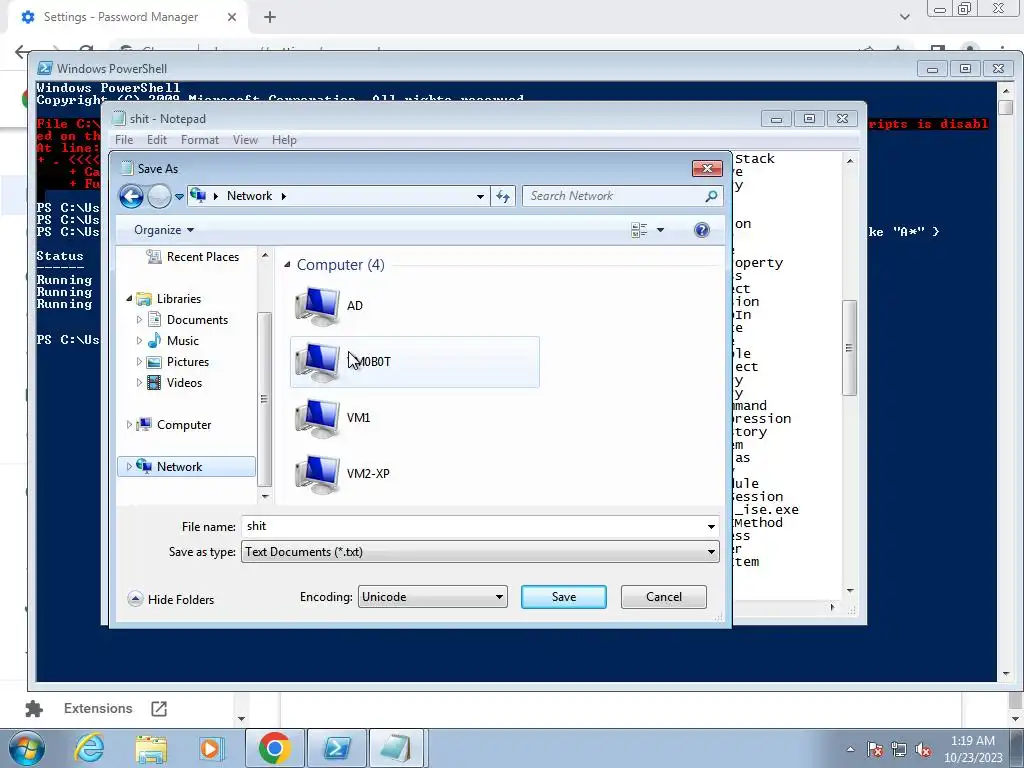This screenshot has width=1024, height=768.
Task: Select the M0B0T computer icon
Action: pos(317,362)
